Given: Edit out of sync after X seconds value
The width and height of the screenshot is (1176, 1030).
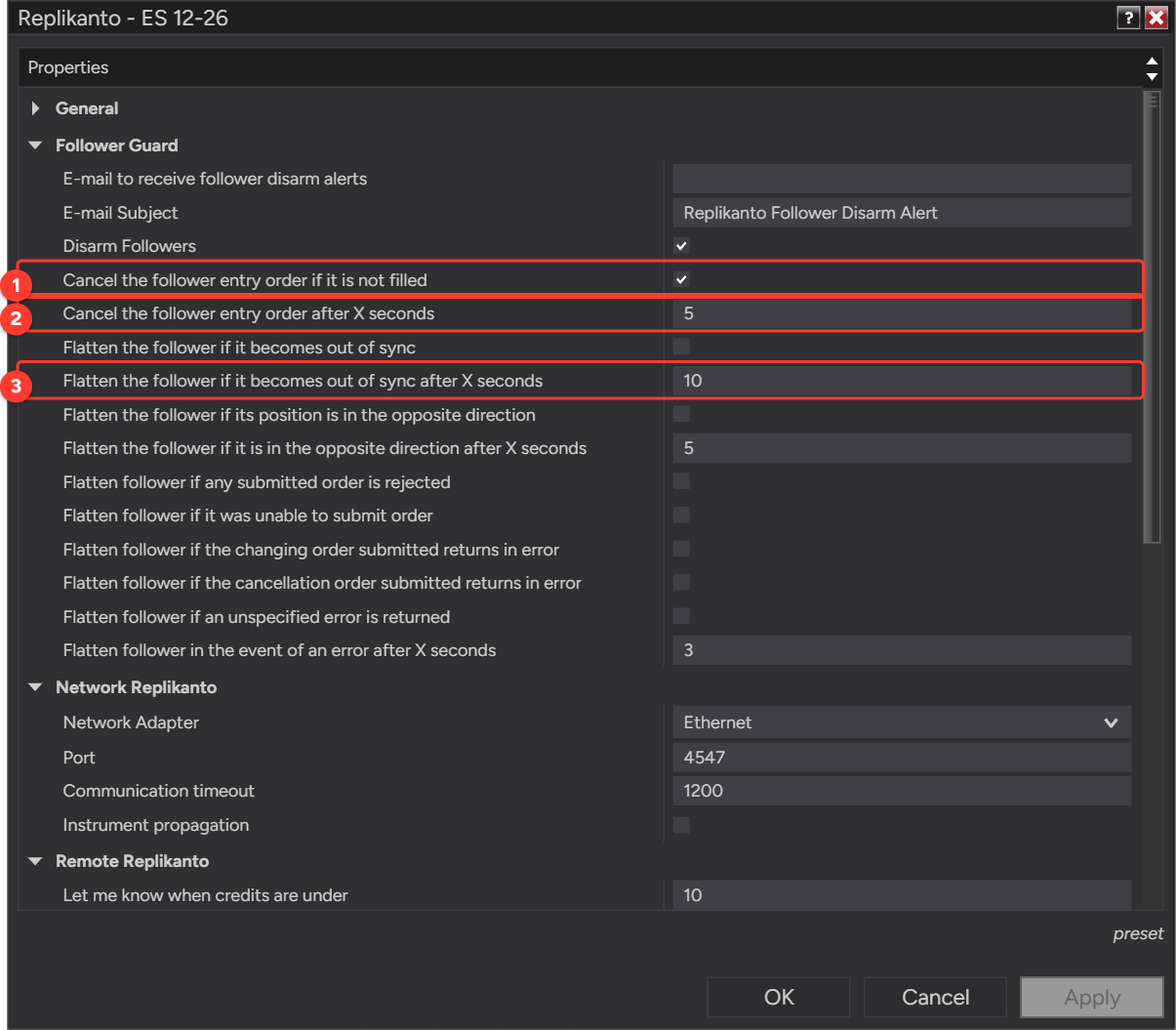Looking at the screenshot, I should [902, 381].
